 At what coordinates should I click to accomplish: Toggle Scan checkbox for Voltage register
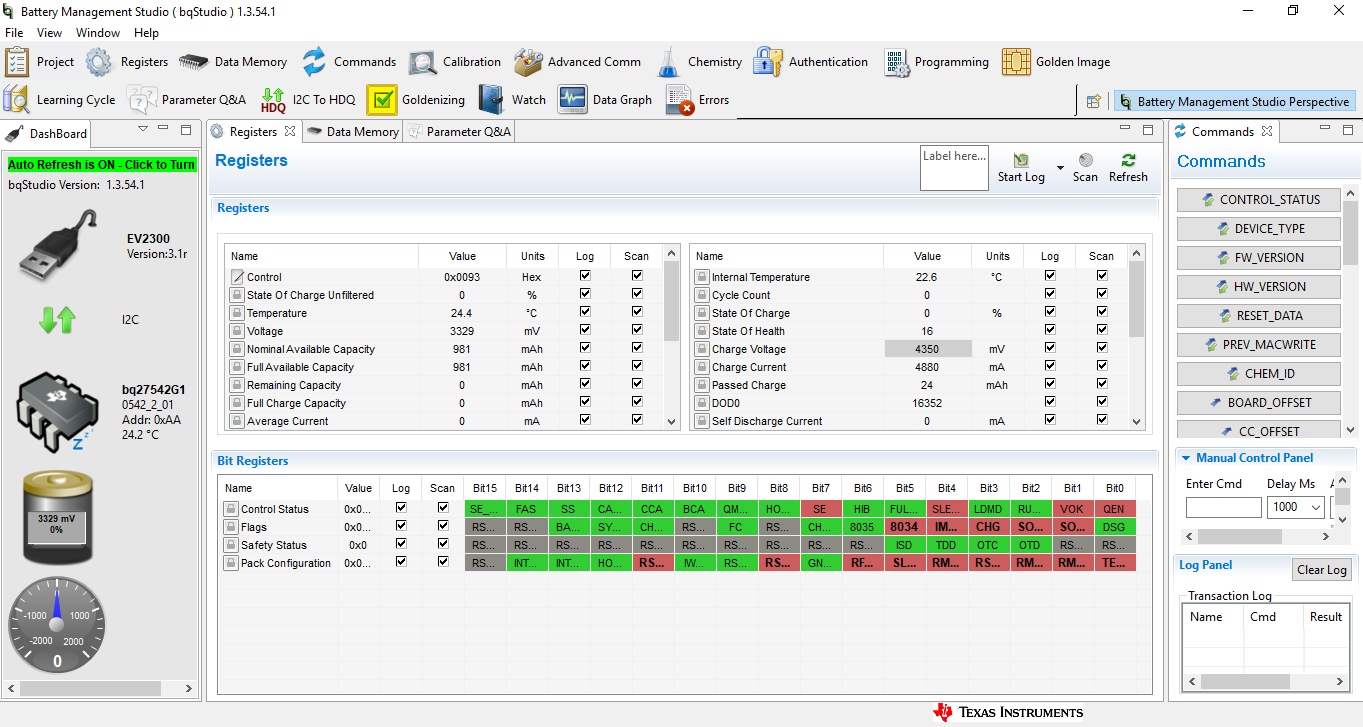pos(637,330)
